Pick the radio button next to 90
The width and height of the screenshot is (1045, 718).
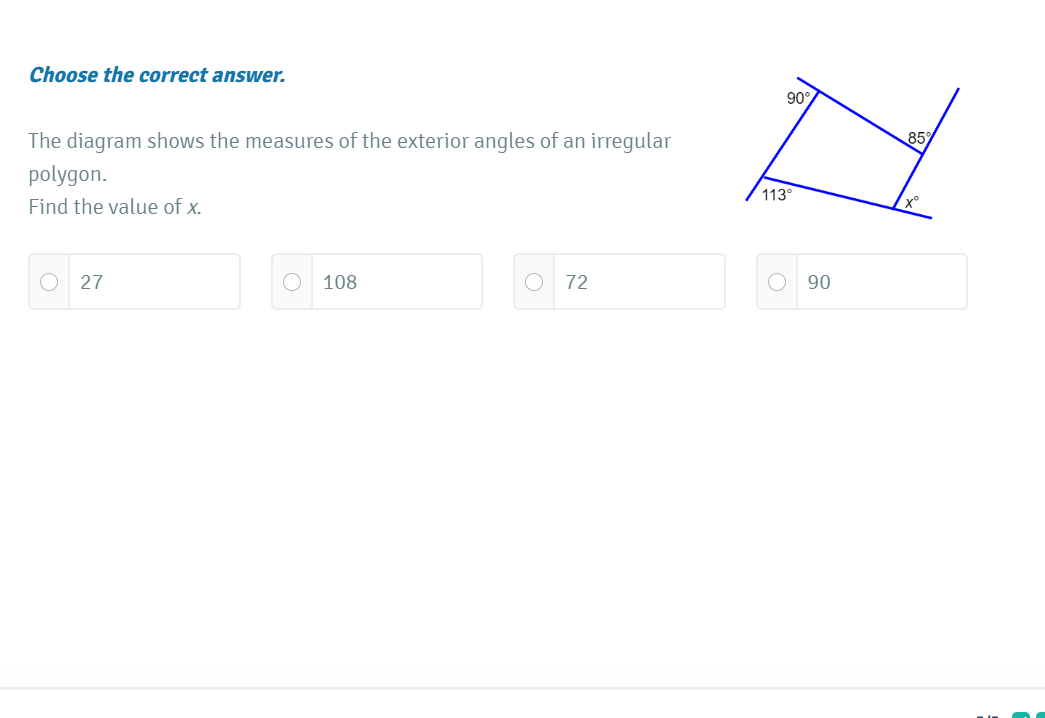click(777, 282)
